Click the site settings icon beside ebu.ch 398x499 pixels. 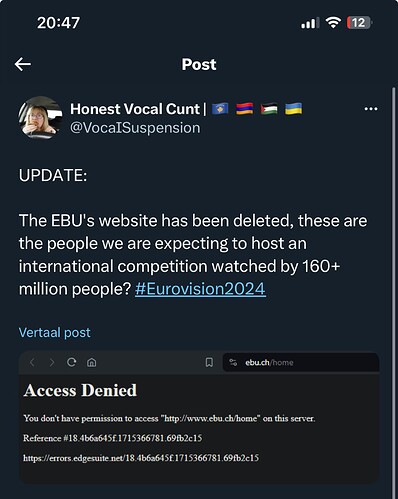233,362
